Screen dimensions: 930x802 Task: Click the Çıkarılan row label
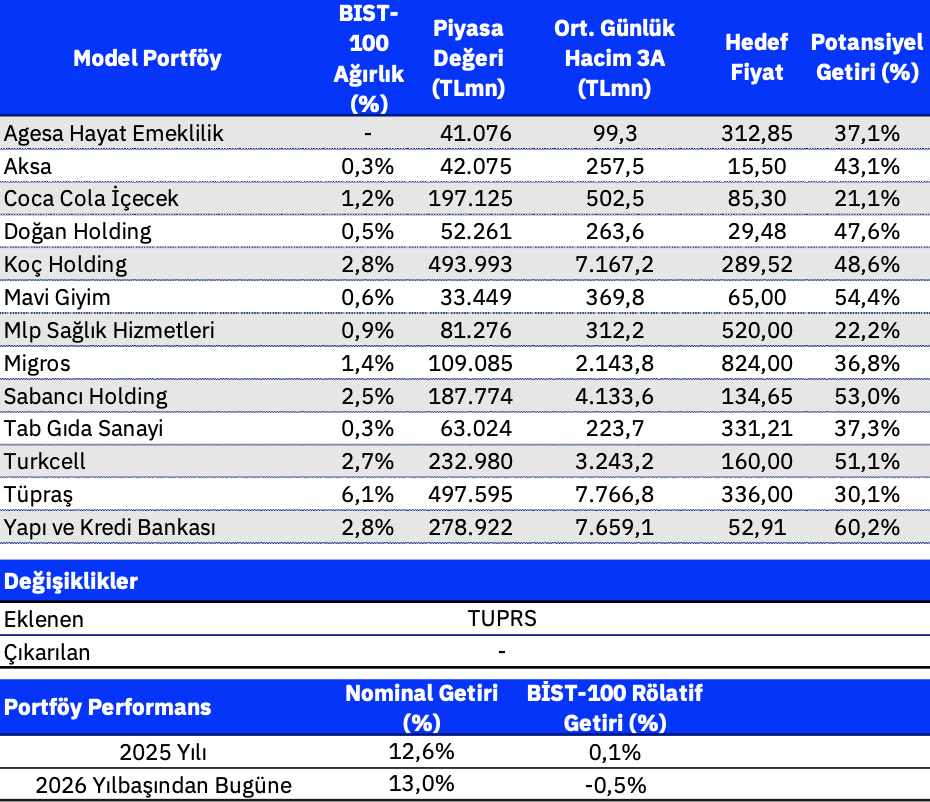point(47,653)
